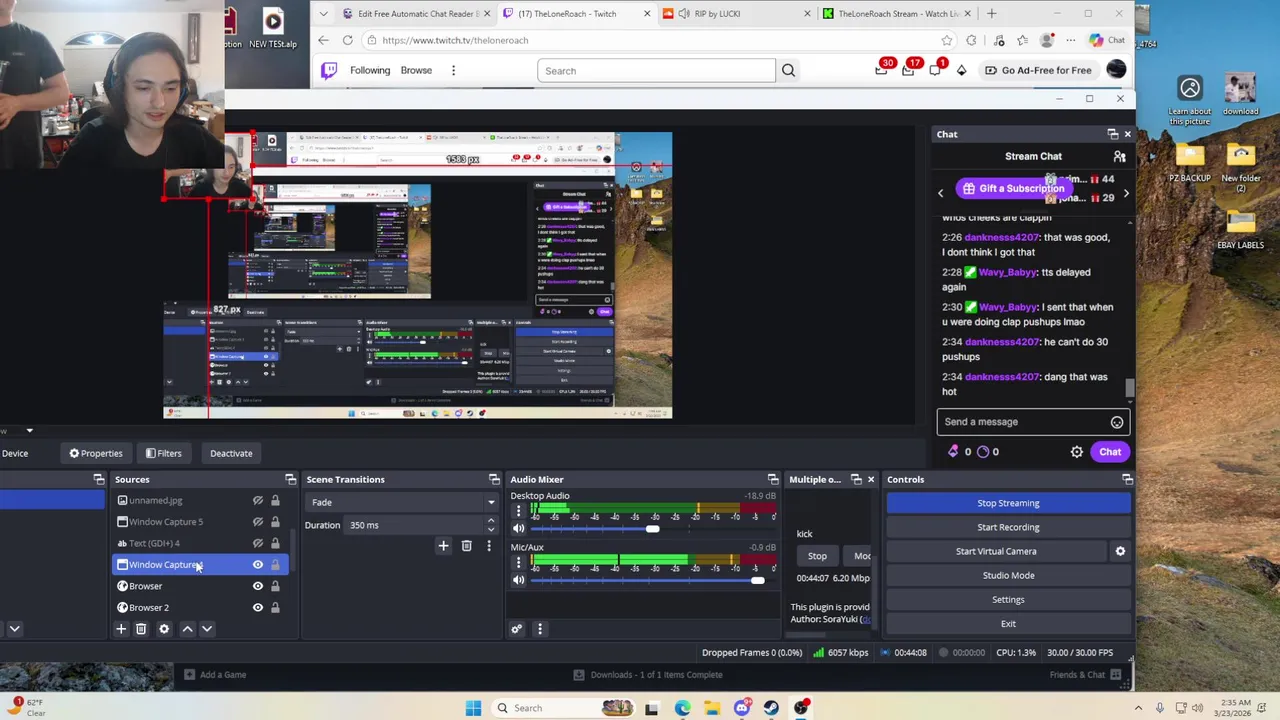This screenshot has width=1280, height=720.
Task: Open Twitch whispers icon with 1 badge
Action: (935, 69)
